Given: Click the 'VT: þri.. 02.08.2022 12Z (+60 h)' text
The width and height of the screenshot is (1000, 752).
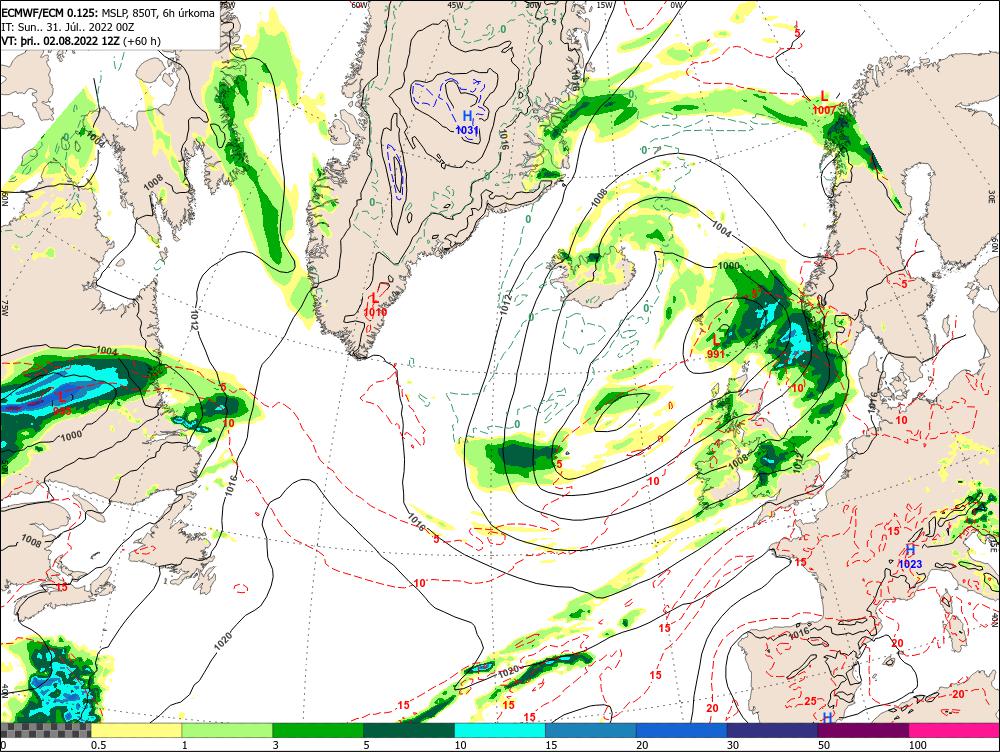Looking at the screenshot, I should 81,41.
